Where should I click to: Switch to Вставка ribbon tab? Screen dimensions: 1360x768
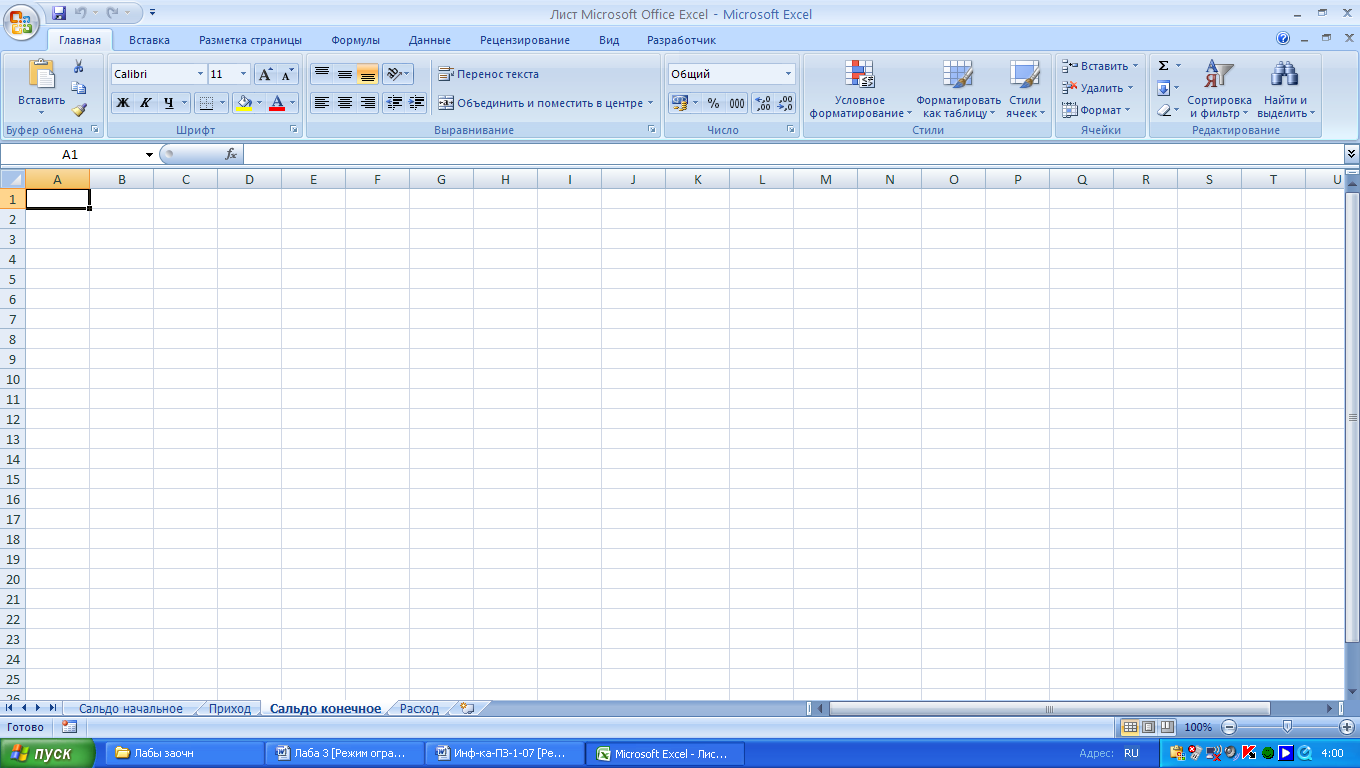click(x=149, y=41)
